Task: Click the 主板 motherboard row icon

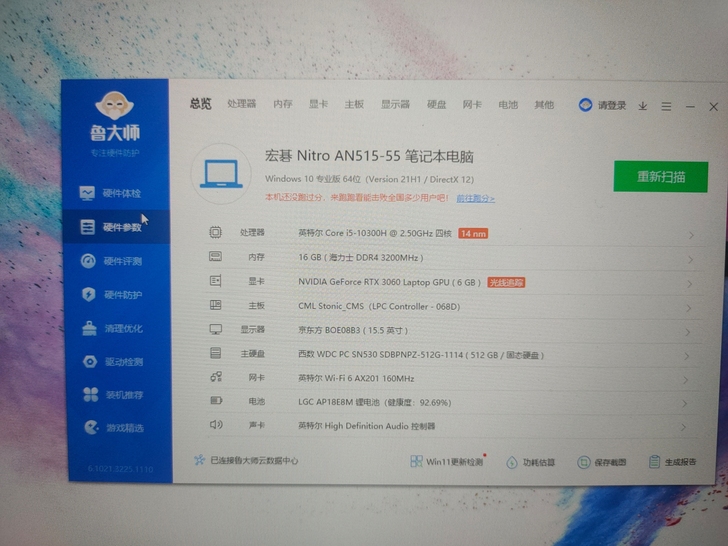Action: (215, 305)
